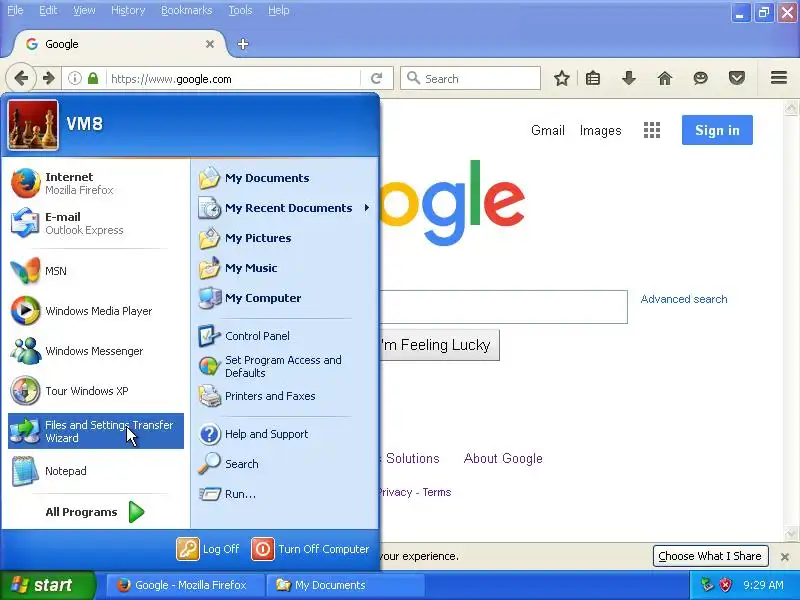
Task: Click the red shield security tray icon
Action: pyautogui.click(x=725, y=585)
